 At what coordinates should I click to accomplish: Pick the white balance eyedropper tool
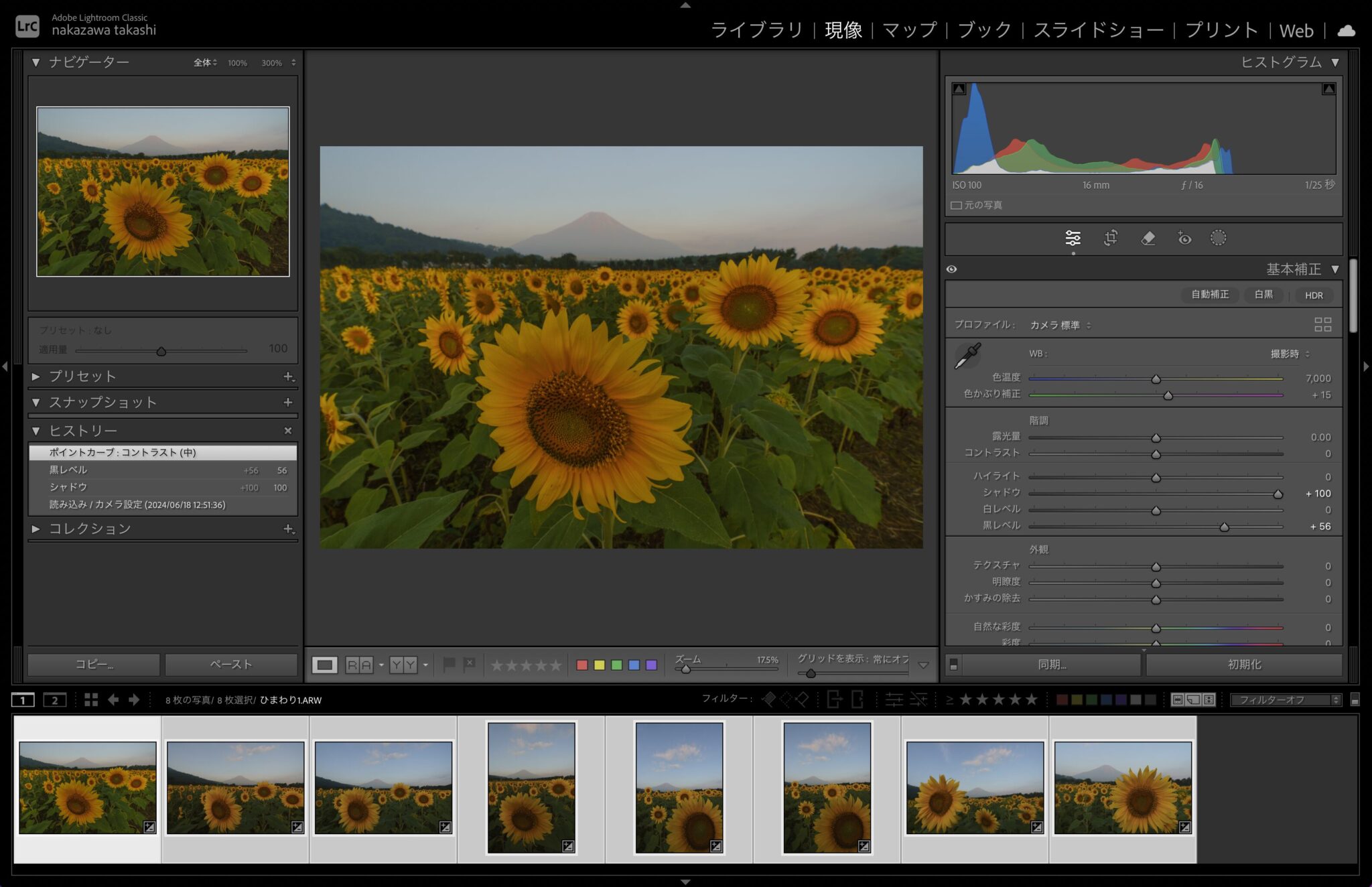[967, 356]
